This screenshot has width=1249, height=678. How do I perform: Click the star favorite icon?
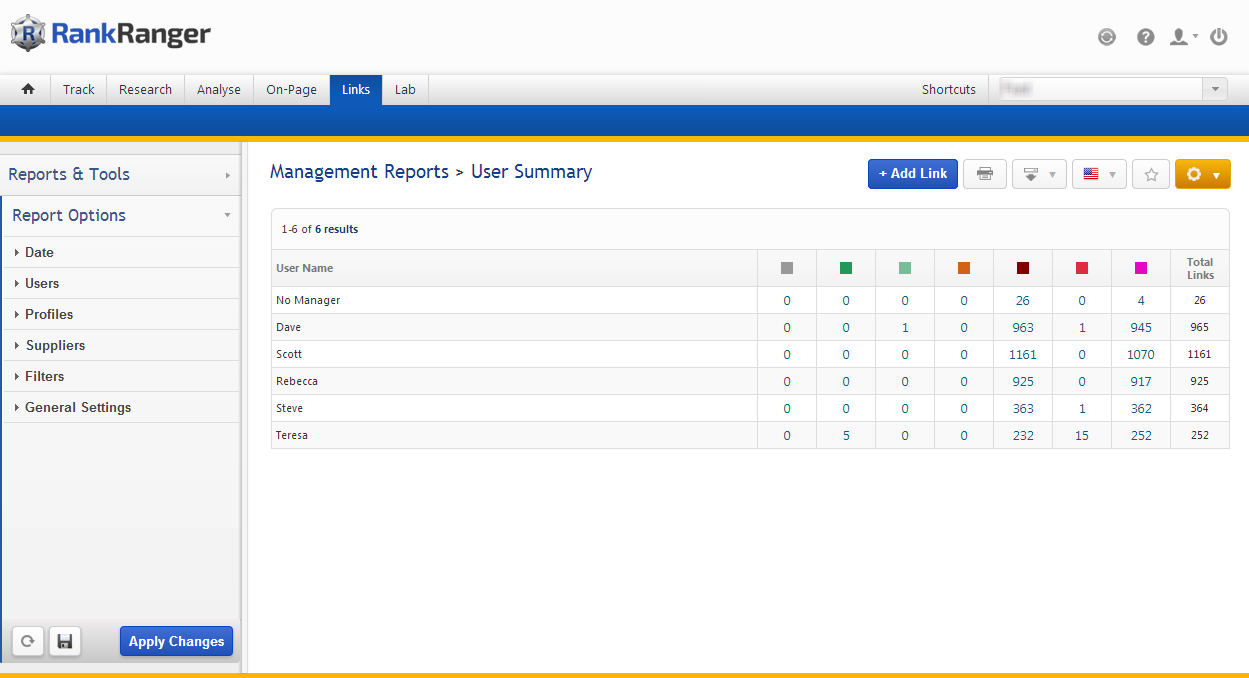point(1150,174)
